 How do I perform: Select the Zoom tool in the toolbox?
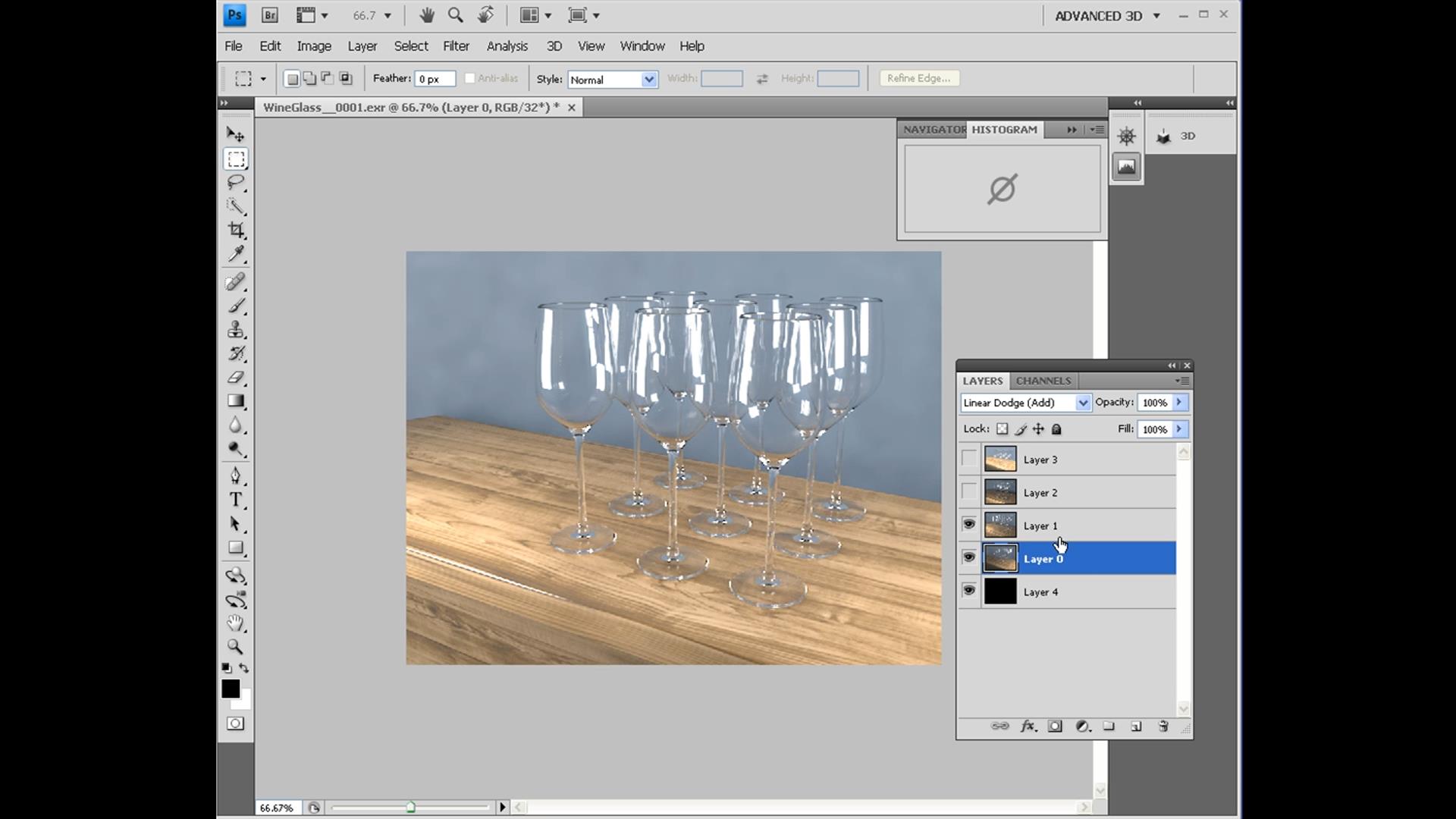(236, 647)
